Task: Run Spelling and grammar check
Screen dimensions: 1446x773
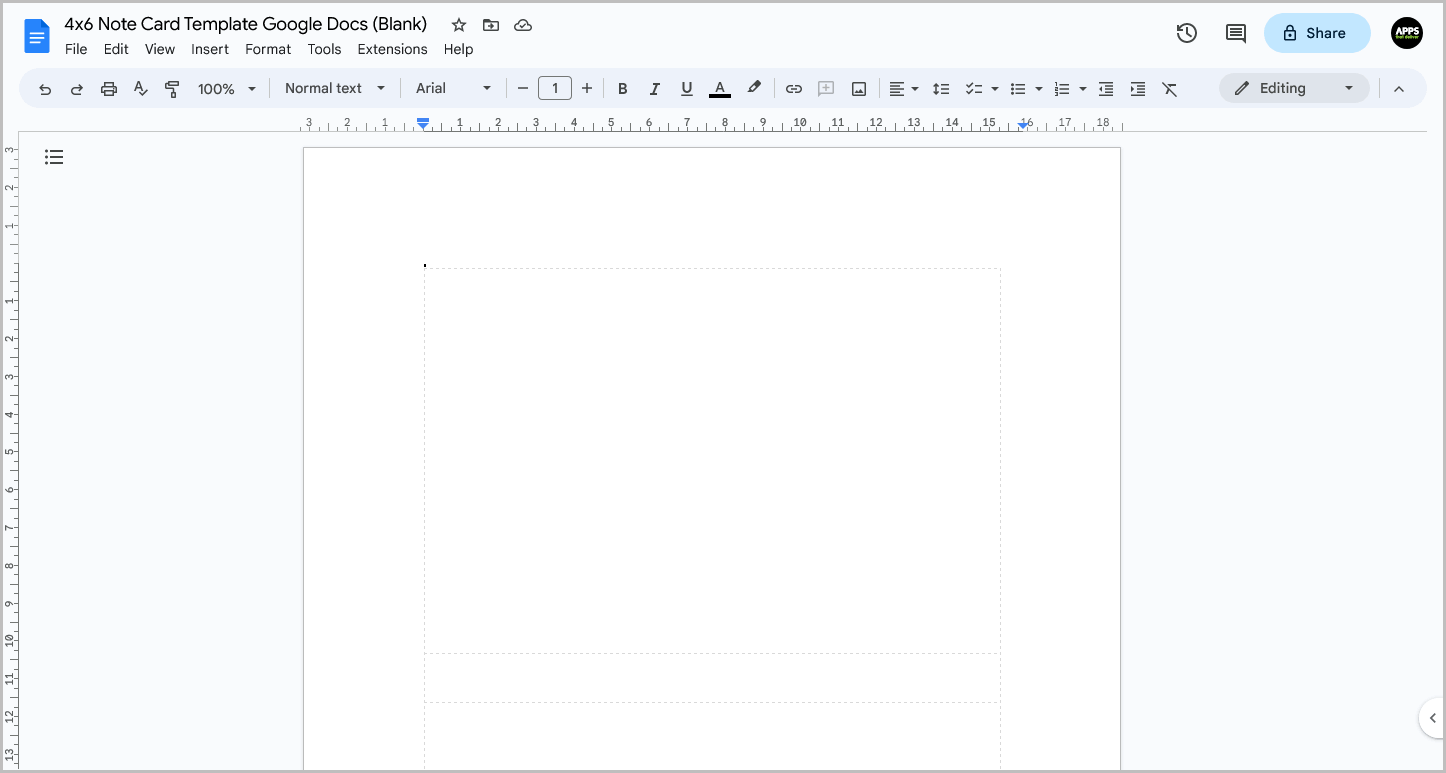Action: [x=140, y=88]
